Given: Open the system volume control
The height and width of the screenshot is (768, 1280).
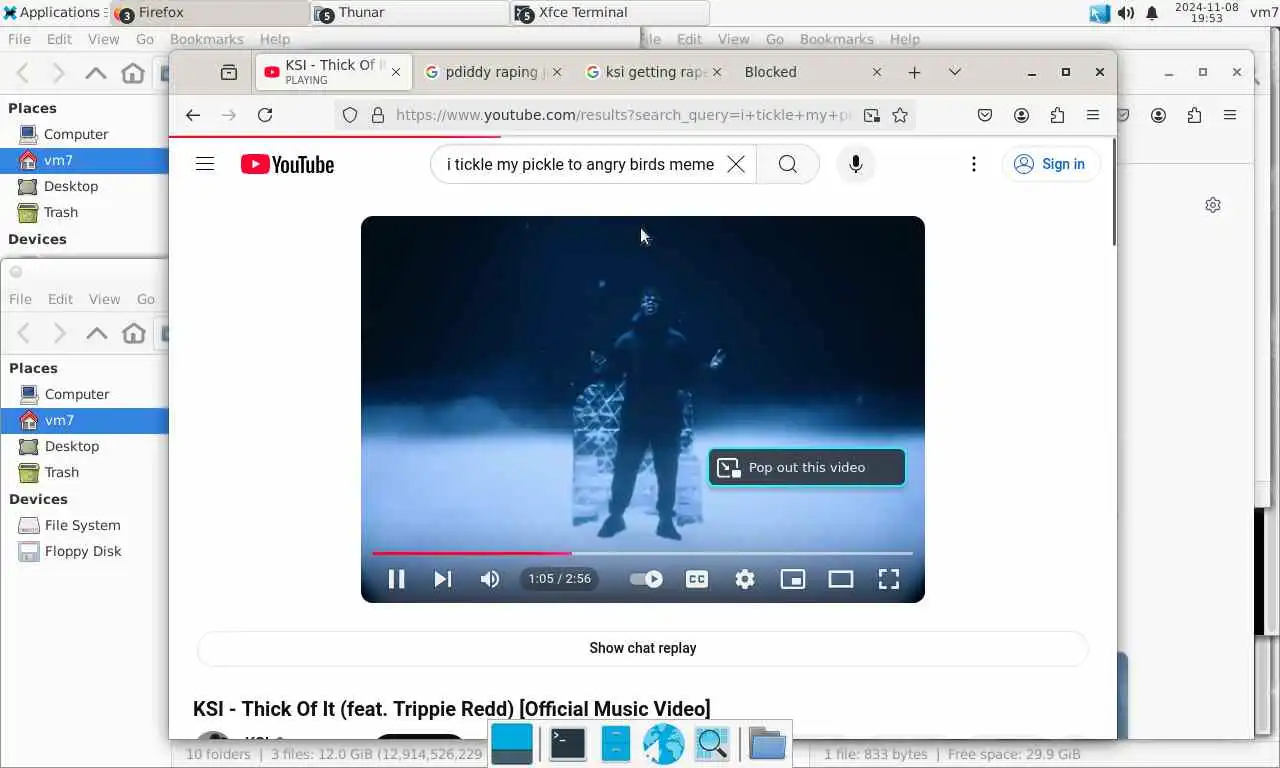Looking at the screenshot, I should (1126, 13).
